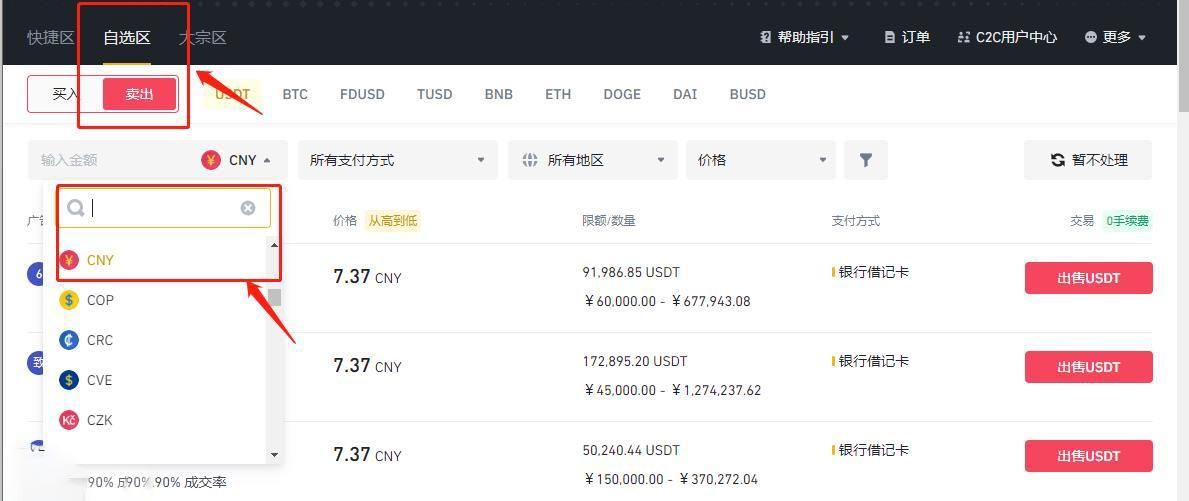The image size is (1189, 501).
Task: Switch toggle to 买入
Action: tap(65, 94)
